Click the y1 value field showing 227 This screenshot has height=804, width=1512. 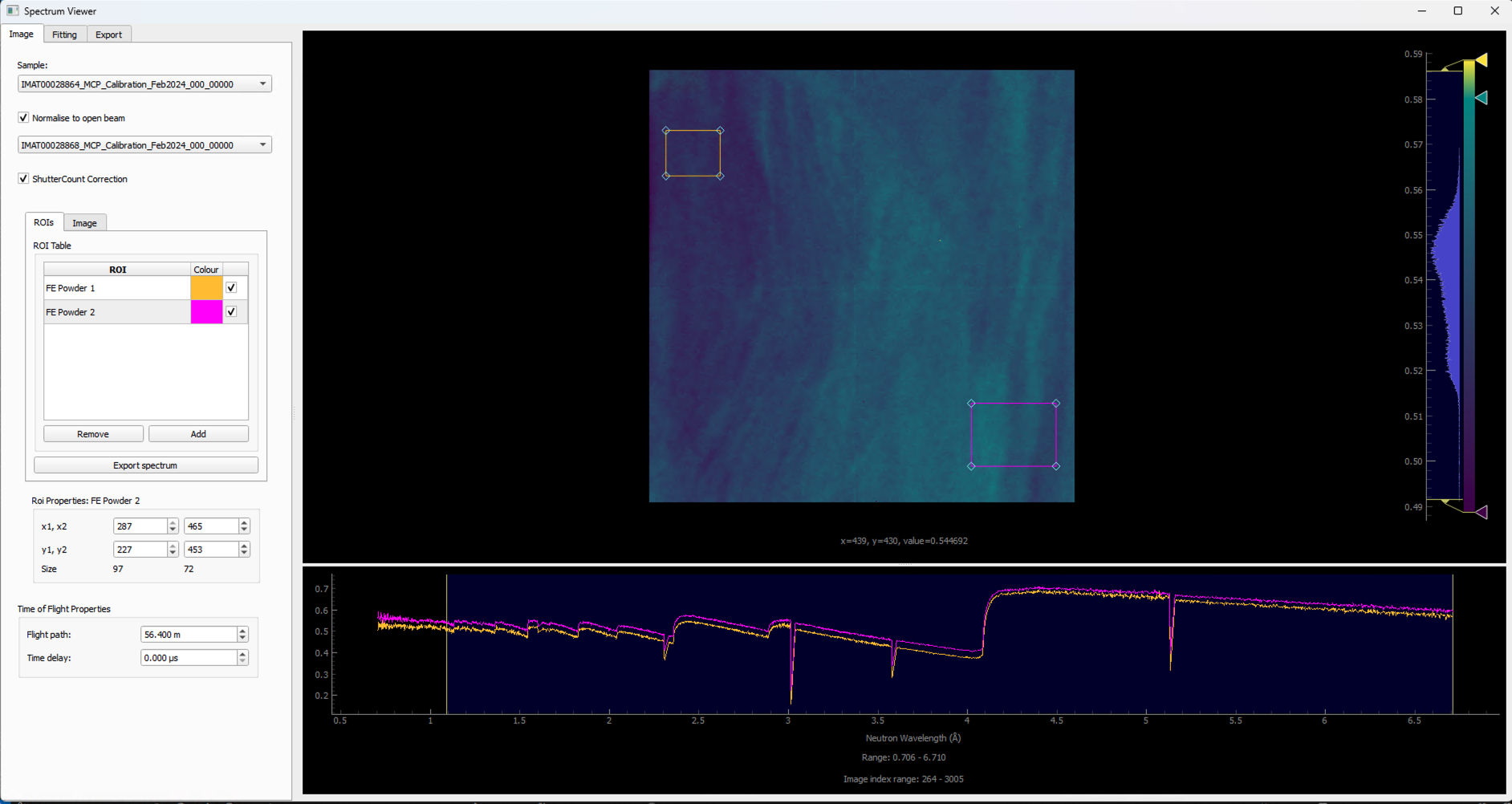(140, 550)
